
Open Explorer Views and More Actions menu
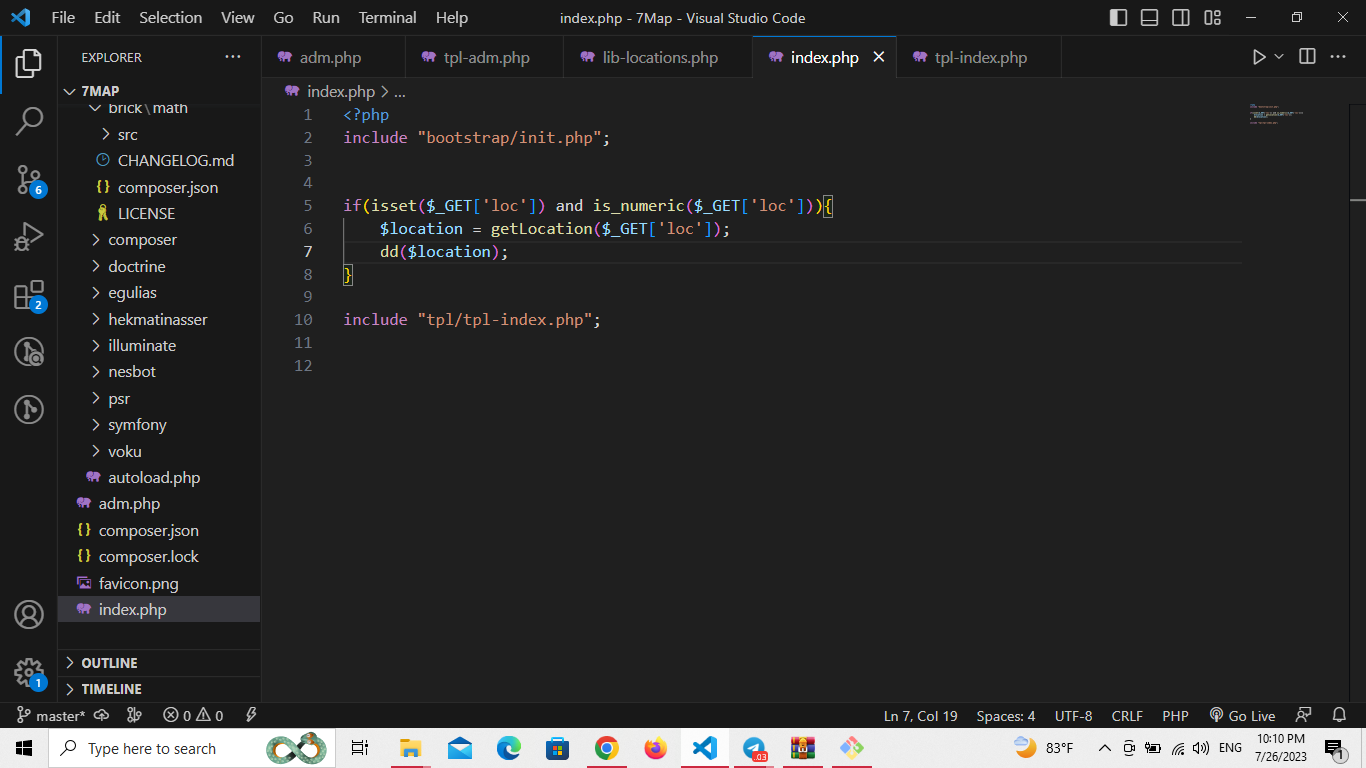click(233, 57)
